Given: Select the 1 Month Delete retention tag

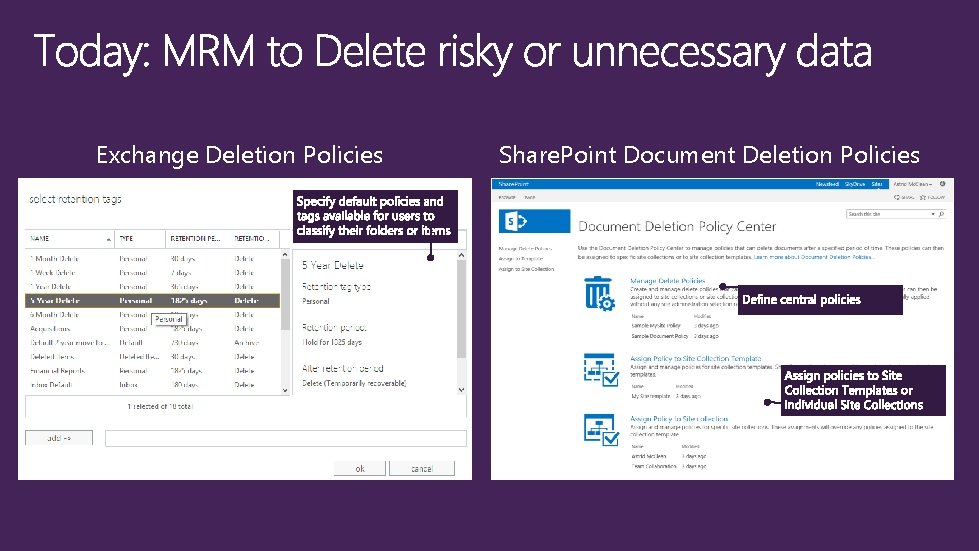Looking at the screenshot, I should 152,258.
